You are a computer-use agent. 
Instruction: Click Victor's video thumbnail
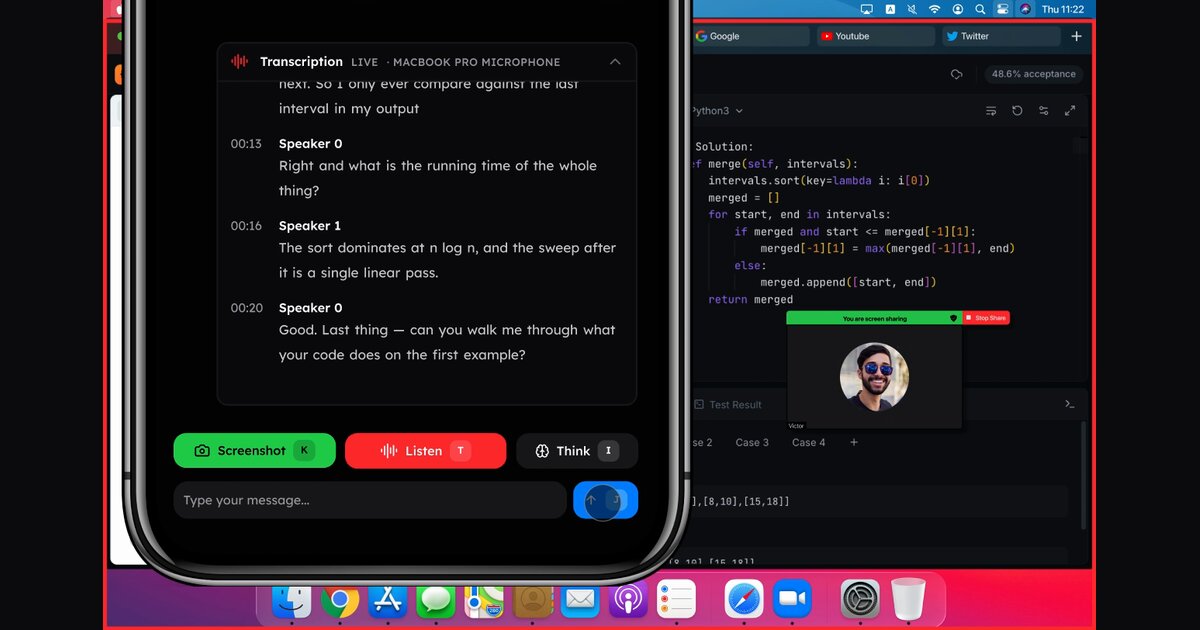(x=874, y=377)
